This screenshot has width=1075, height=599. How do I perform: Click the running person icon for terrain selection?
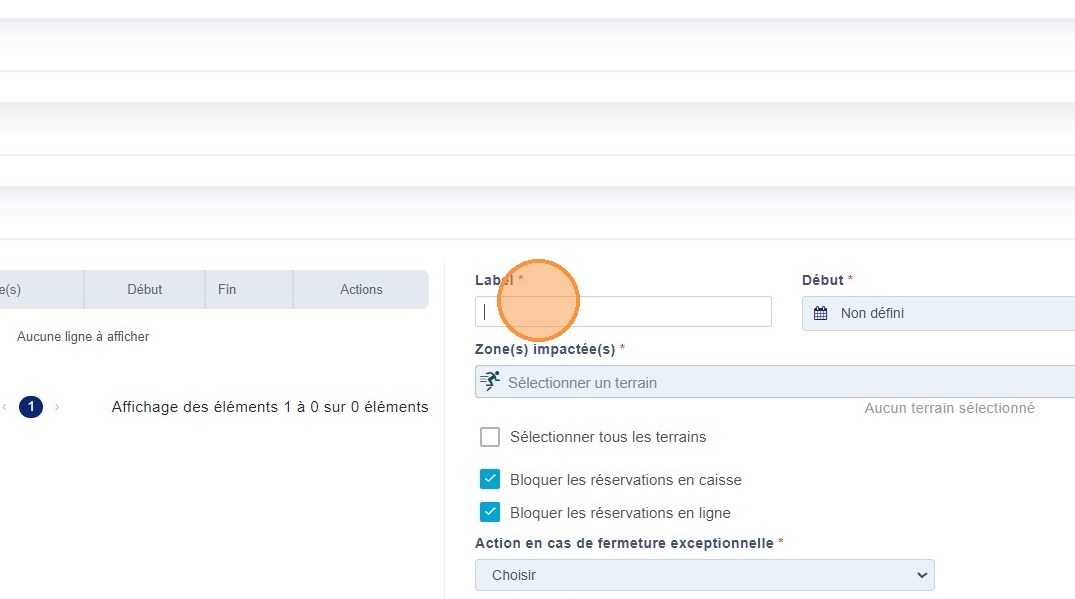tap(490, 382)
